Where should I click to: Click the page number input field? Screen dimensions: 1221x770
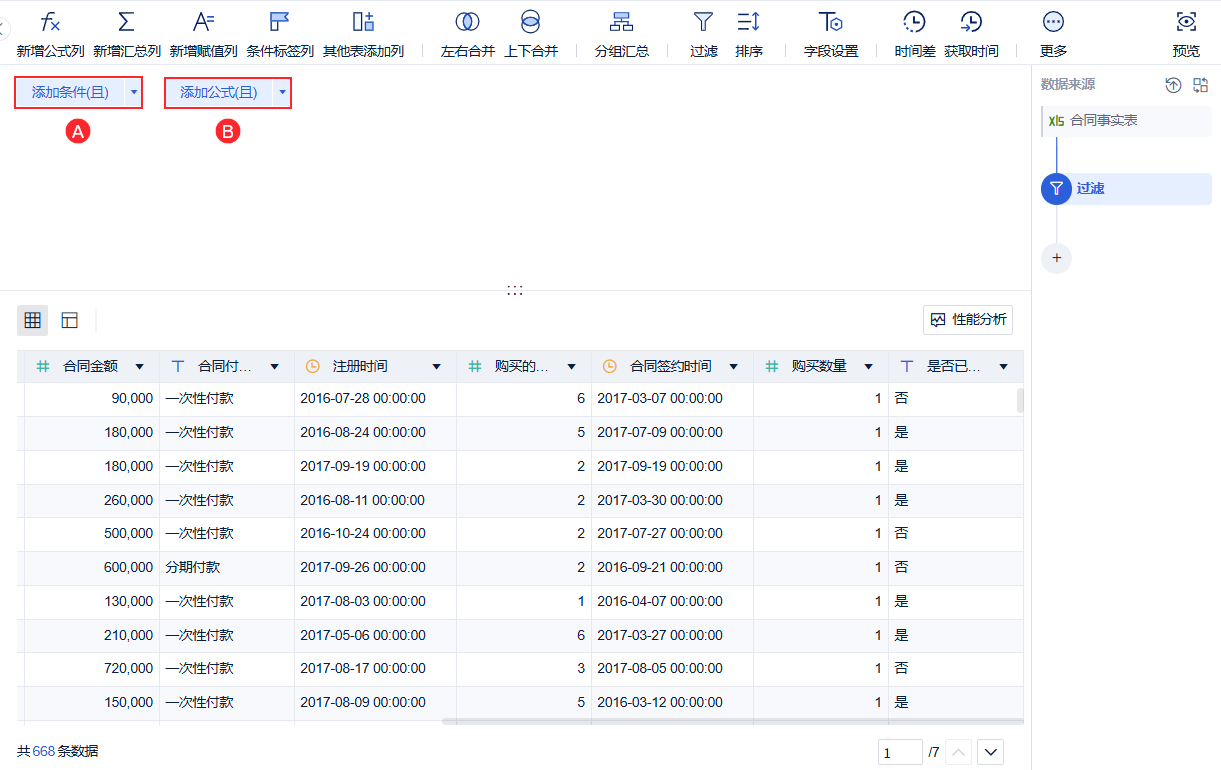pos(900,752)
